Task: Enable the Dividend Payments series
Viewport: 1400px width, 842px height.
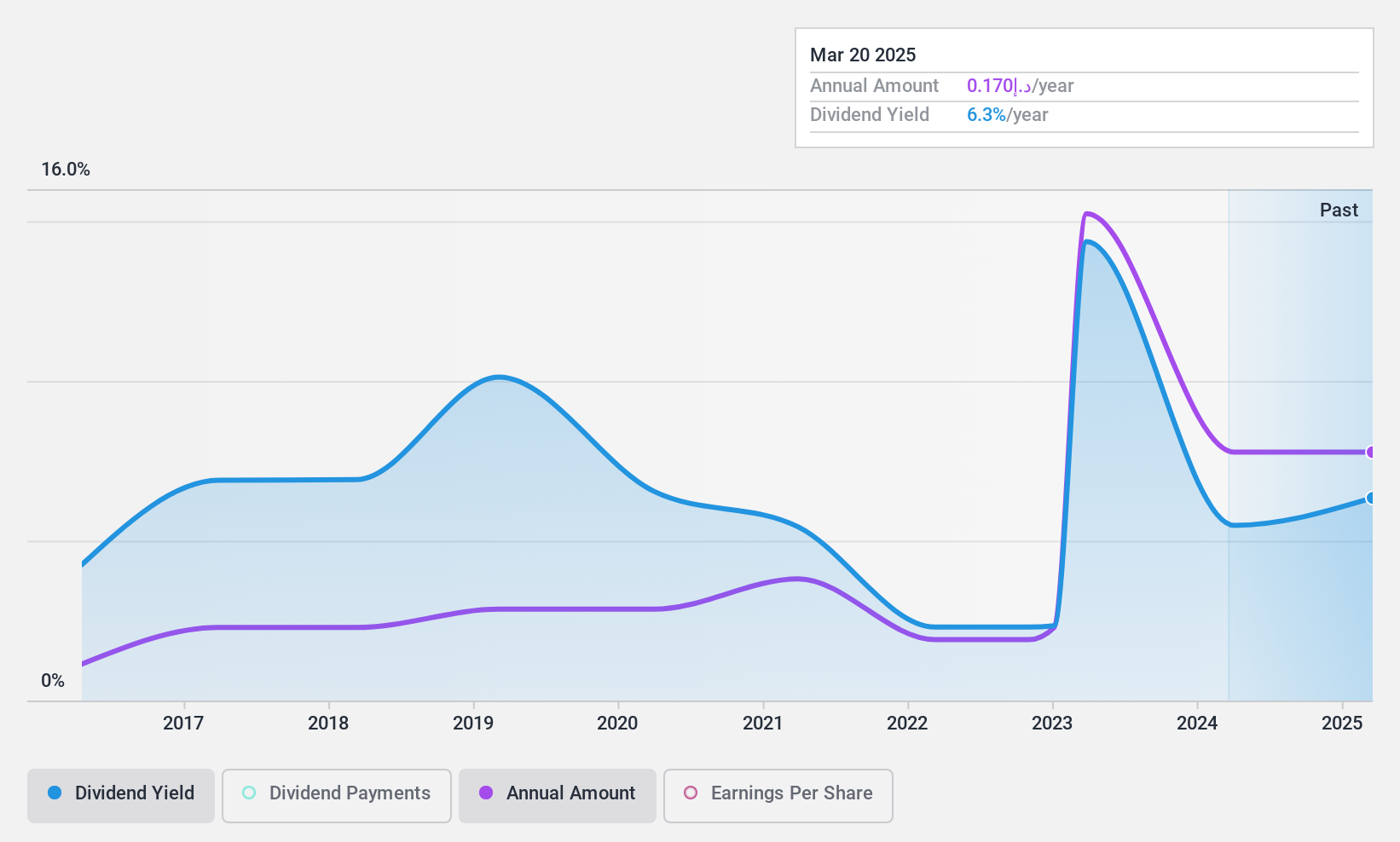Action: (337, 796)
